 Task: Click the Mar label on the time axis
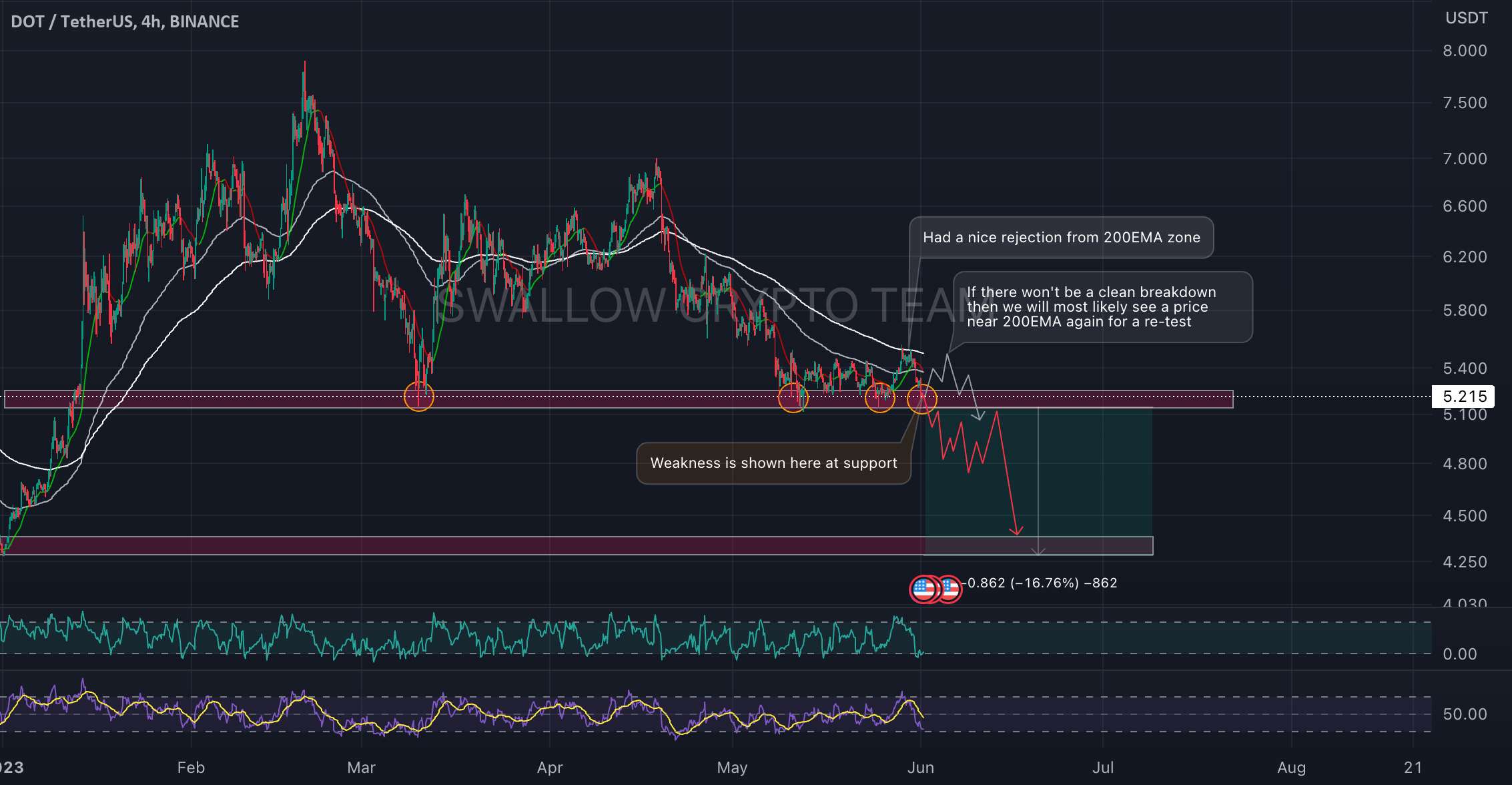[361, 768]
